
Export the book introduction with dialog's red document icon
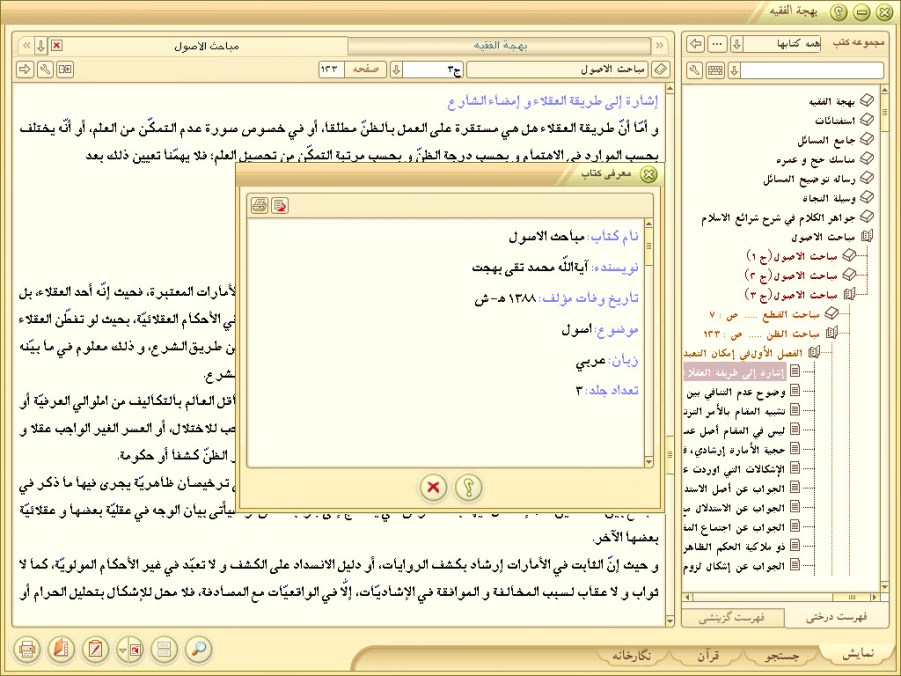click(x=280, y=205)
